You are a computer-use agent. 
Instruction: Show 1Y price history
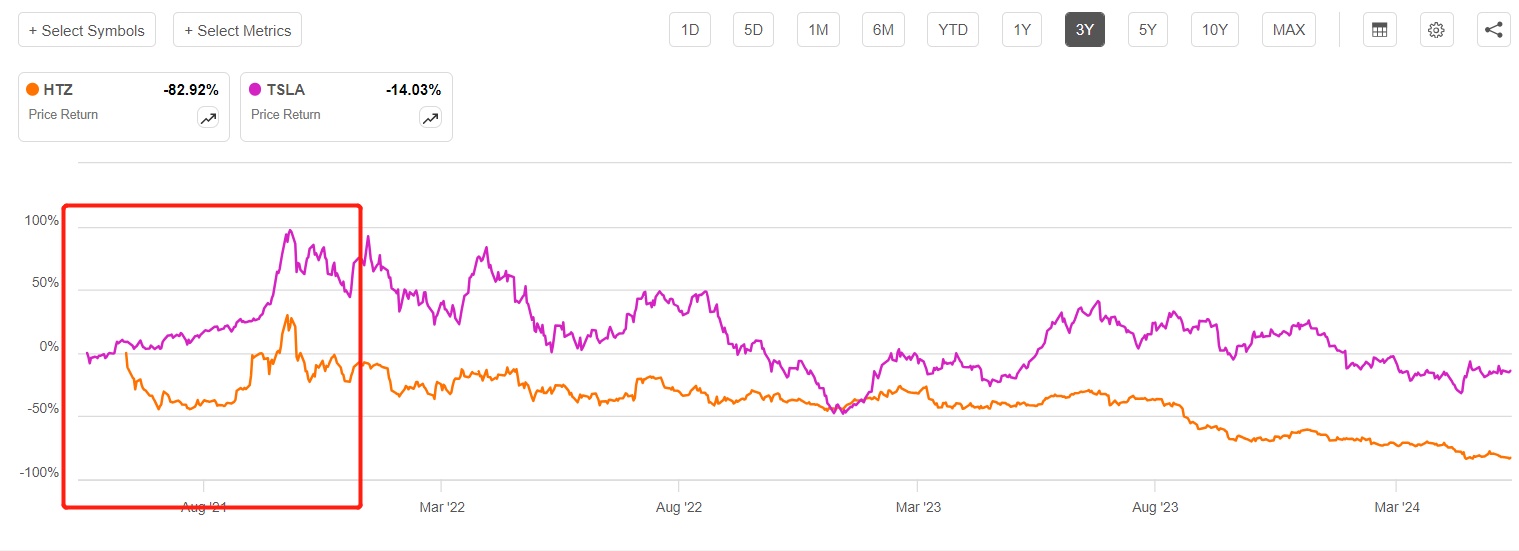[x=1021, y=30]
